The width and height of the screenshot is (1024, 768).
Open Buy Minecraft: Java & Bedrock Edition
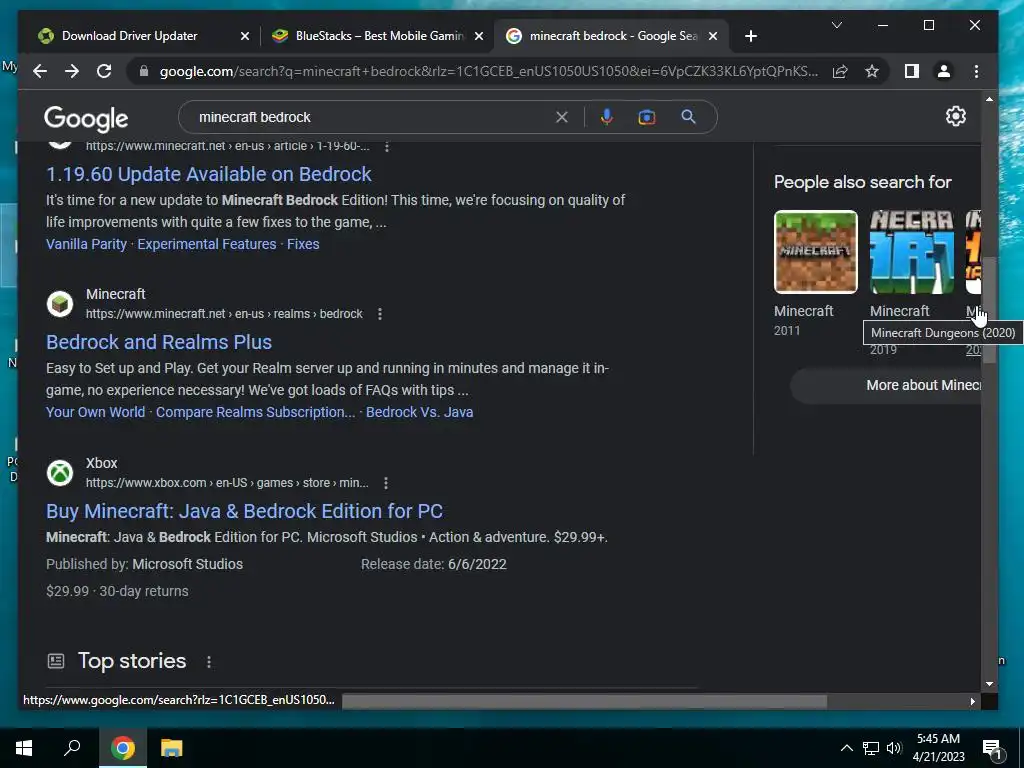(x=244, y=511)
